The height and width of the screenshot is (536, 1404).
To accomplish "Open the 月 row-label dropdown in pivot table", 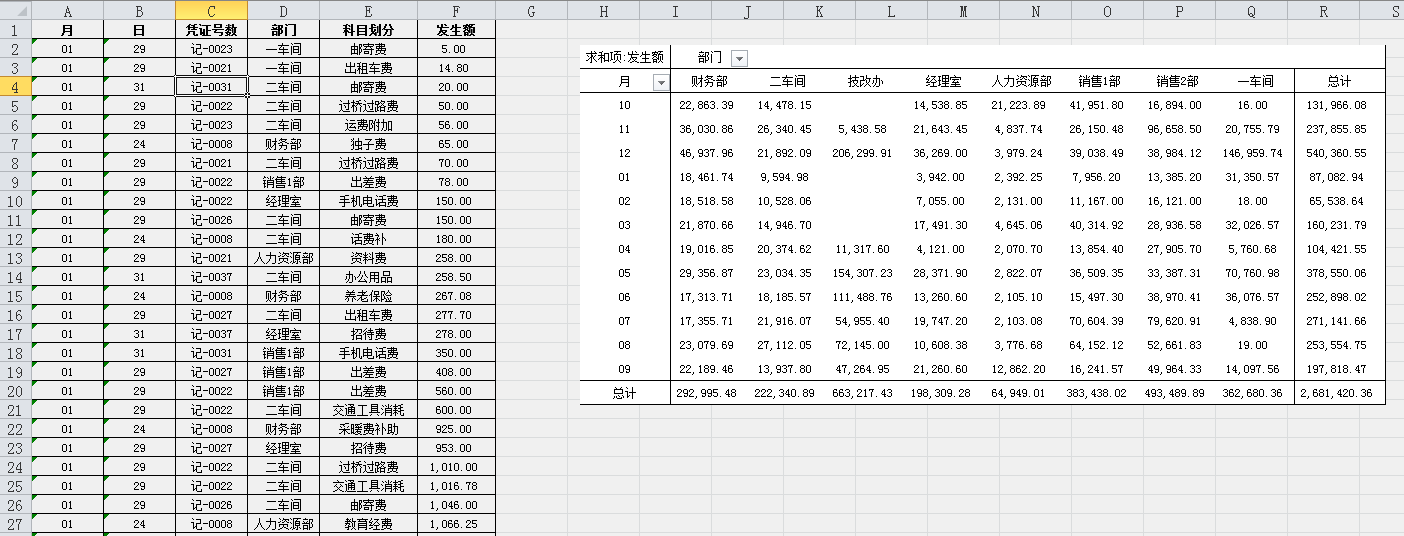I will pos(660,82).
